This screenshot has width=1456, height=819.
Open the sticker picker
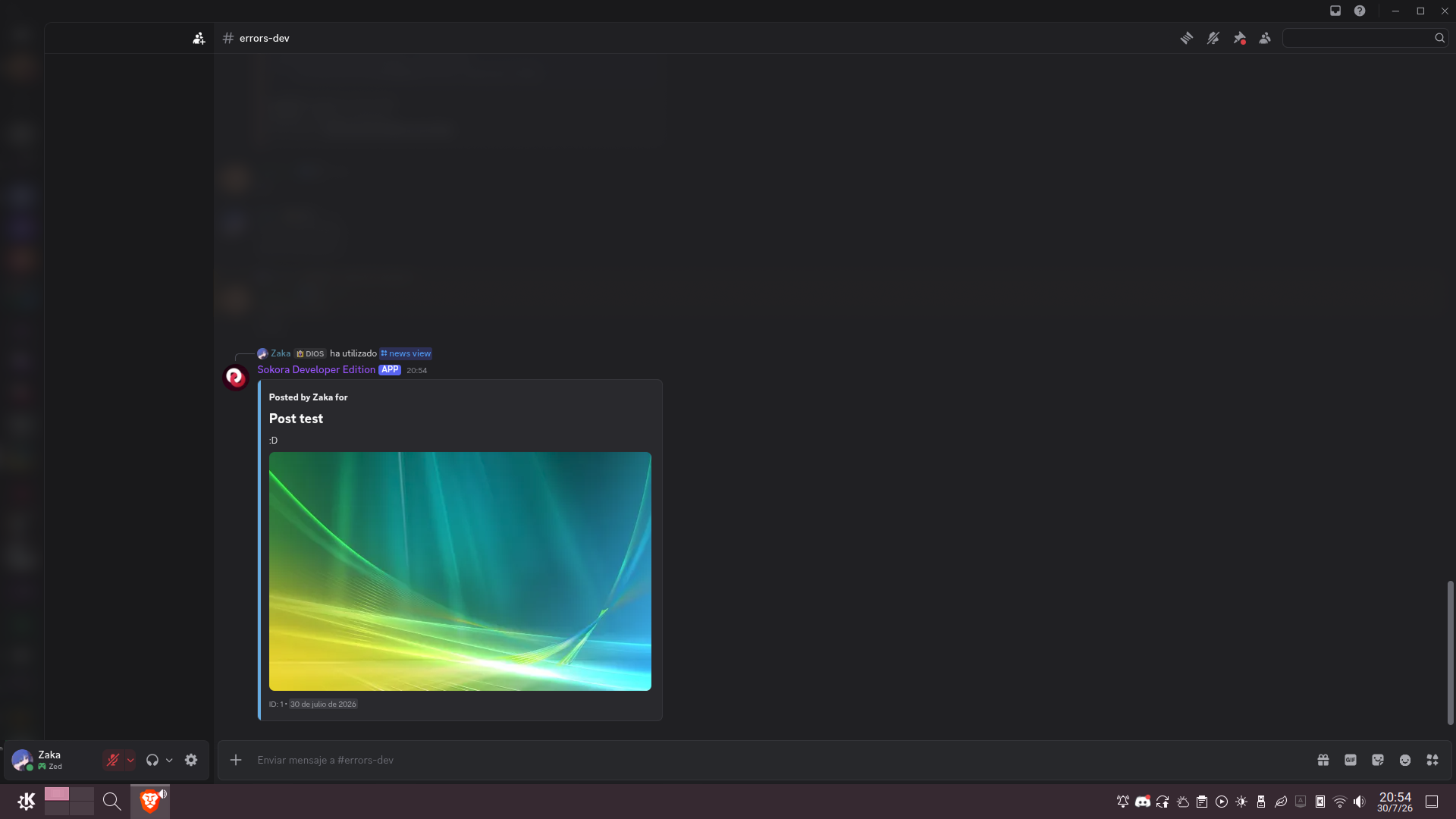tap(1378, 760)
